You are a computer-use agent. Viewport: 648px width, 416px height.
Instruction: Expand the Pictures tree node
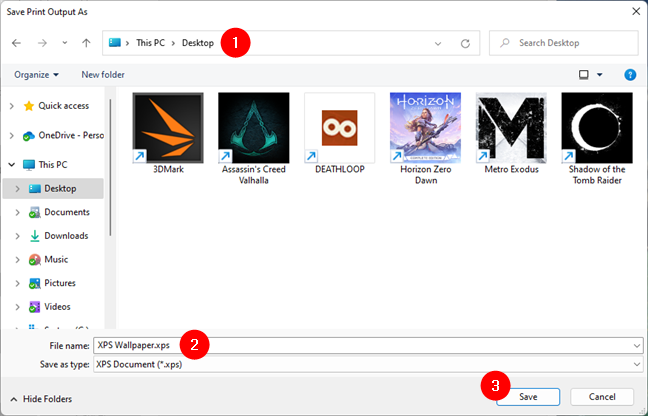[17, 283]
